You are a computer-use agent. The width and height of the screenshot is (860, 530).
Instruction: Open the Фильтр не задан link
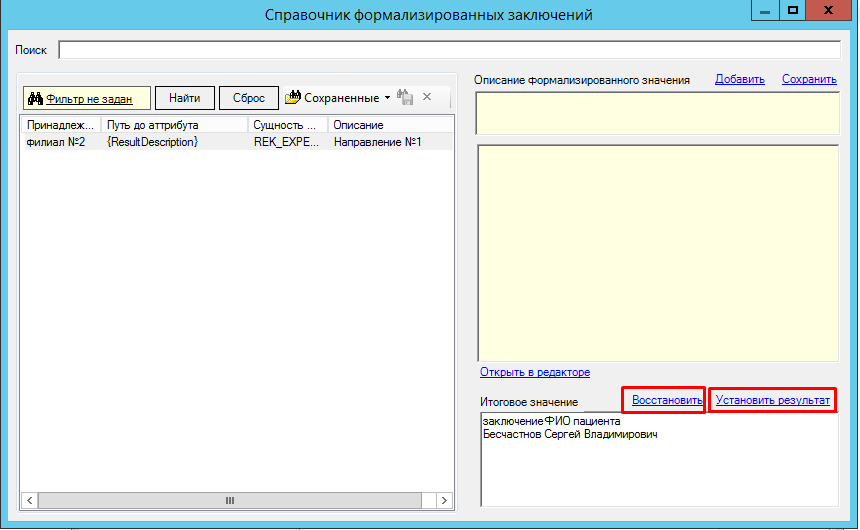pos(90,98)
